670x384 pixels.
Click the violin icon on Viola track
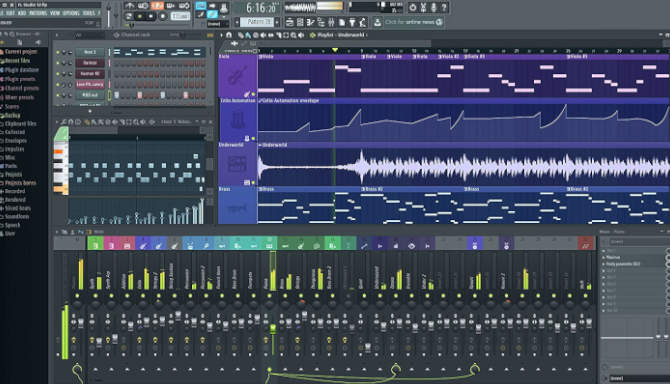click(237, 76)
